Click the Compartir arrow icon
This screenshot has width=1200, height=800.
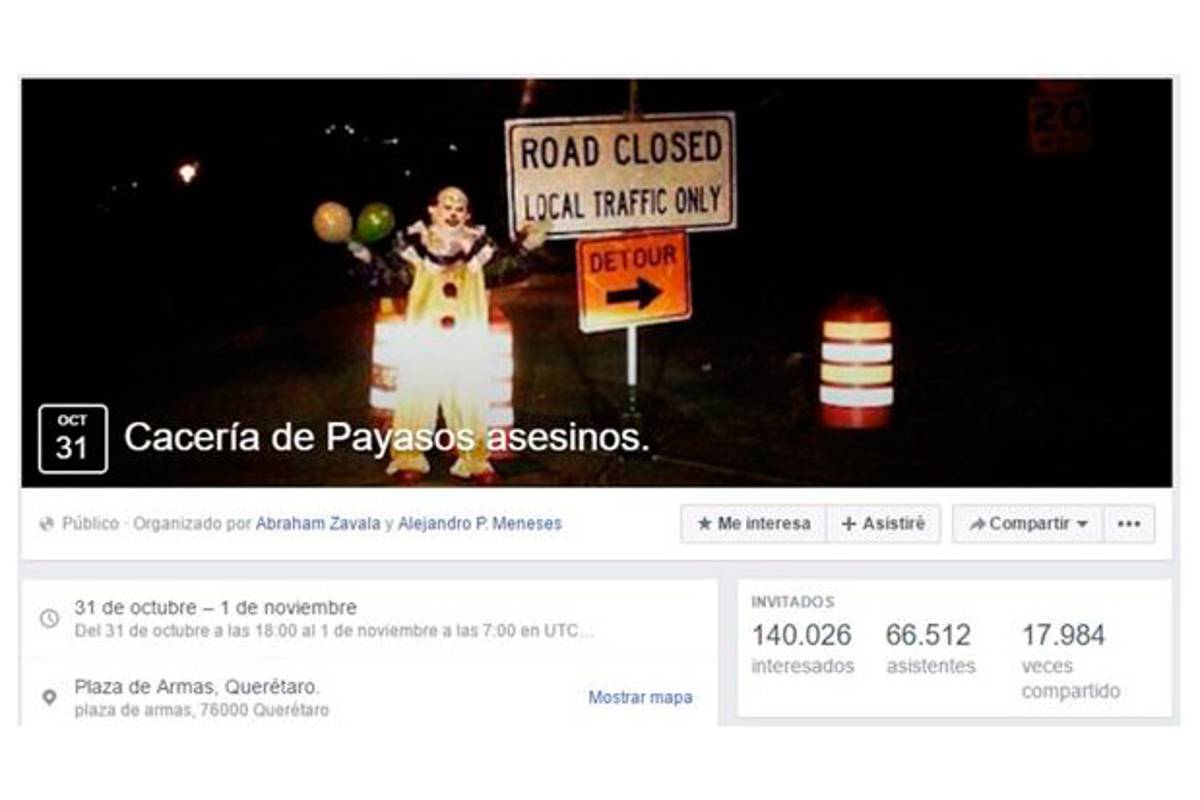(x=977, y=524)
